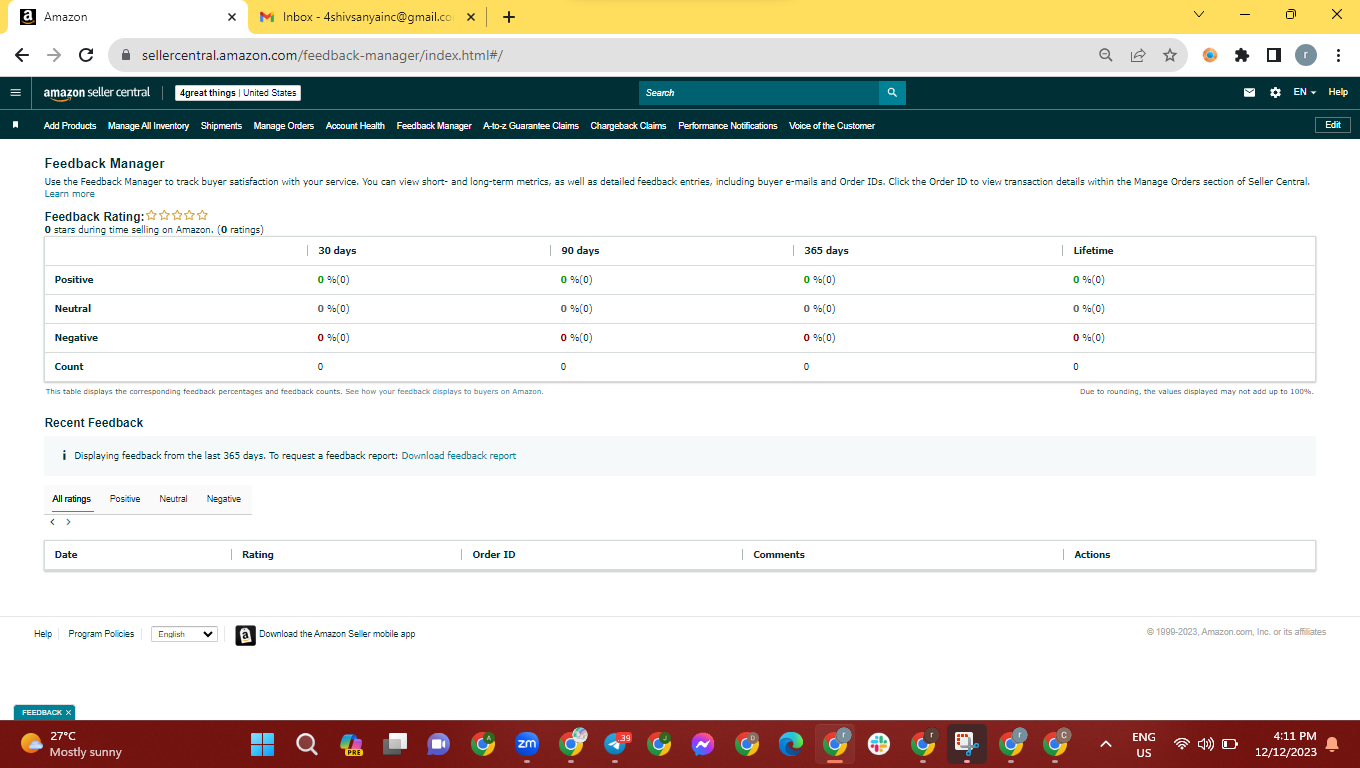Follow the Learn more link

tap(70, 194)
